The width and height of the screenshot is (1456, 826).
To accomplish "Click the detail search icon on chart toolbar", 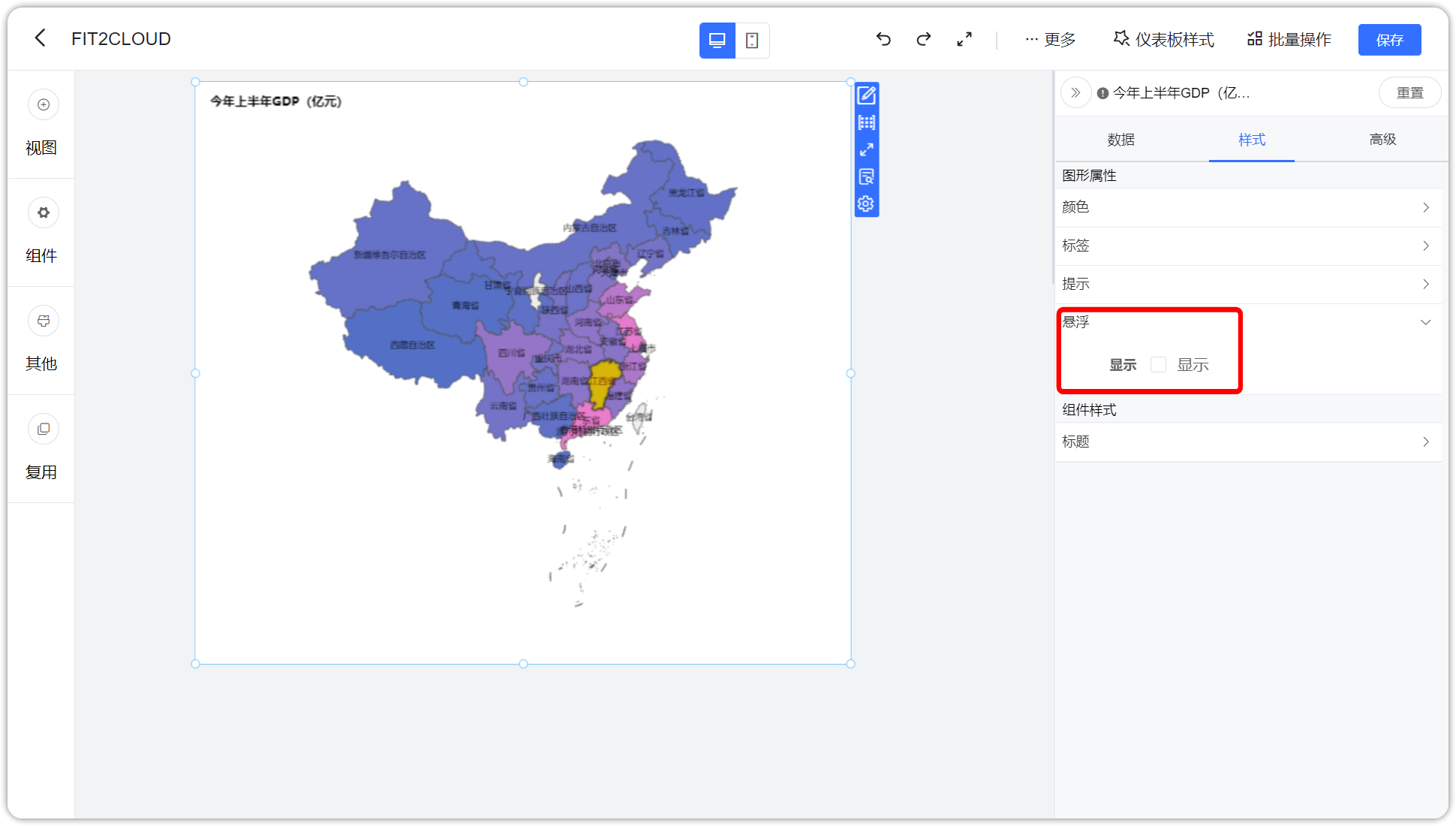I will coord(866,176).
